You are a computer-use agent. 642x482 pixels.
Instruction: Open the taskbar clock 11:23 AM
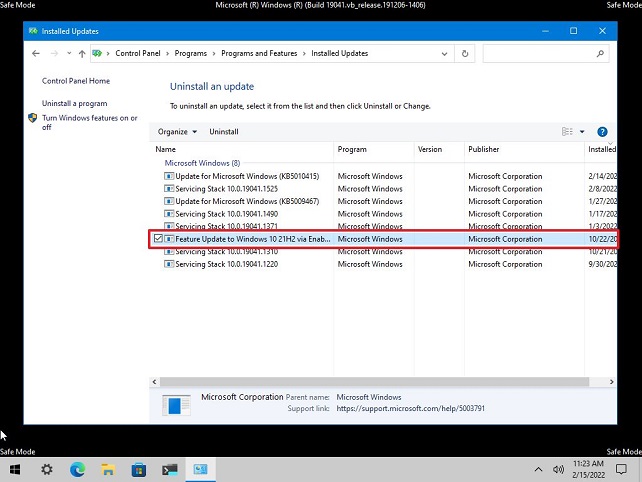point(588,469)
